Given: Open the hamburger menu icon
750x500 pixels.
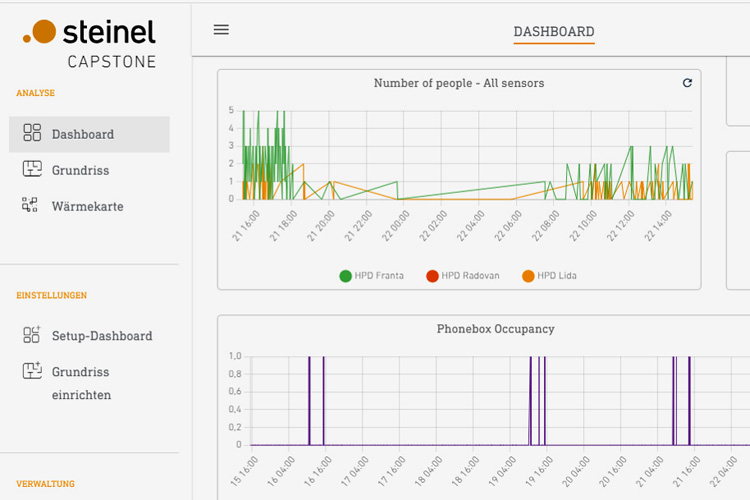Looking at the screenshot, I should coord(221,30).
